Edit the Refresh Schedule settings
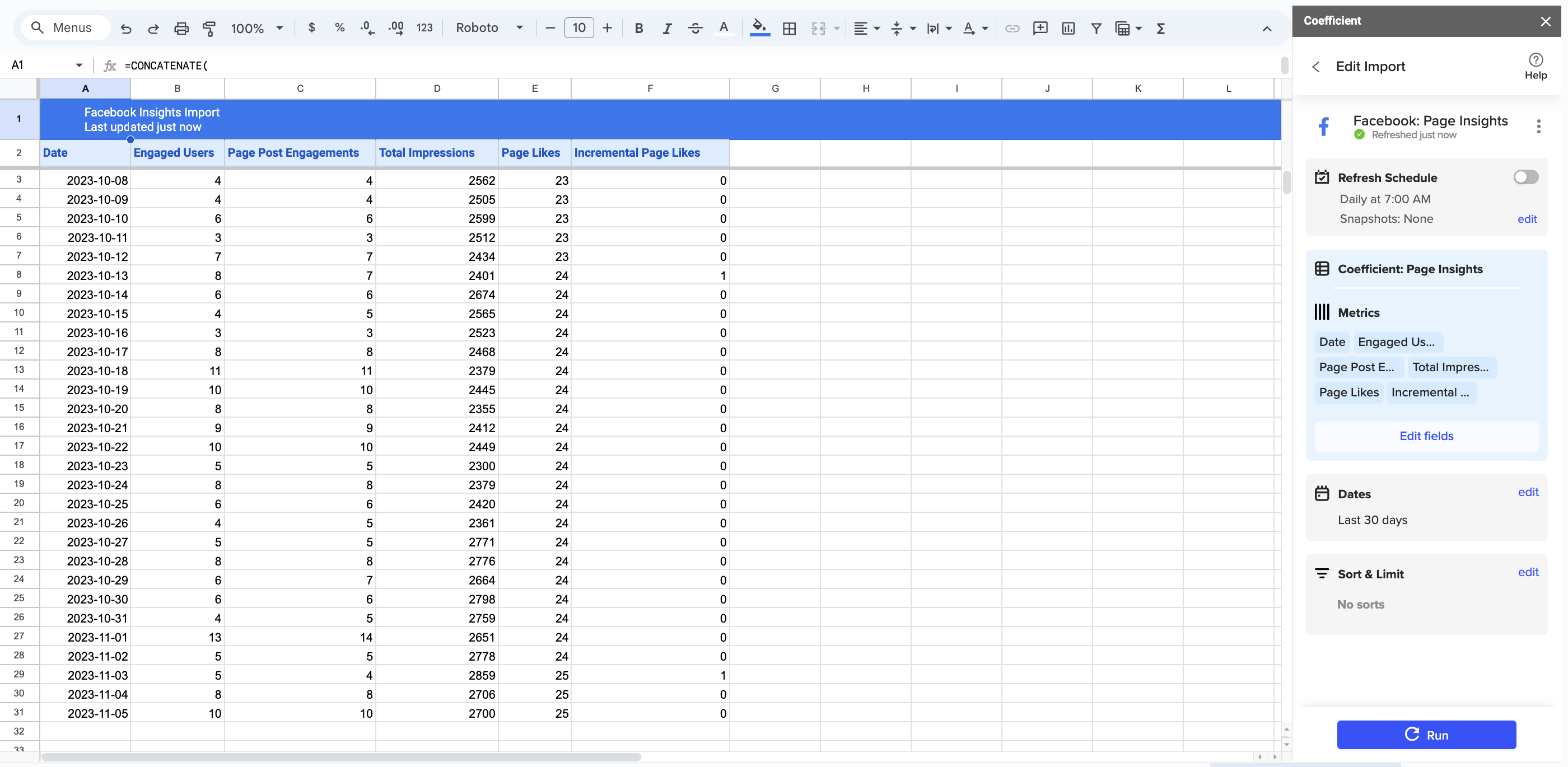 [x=1527, y=219]
